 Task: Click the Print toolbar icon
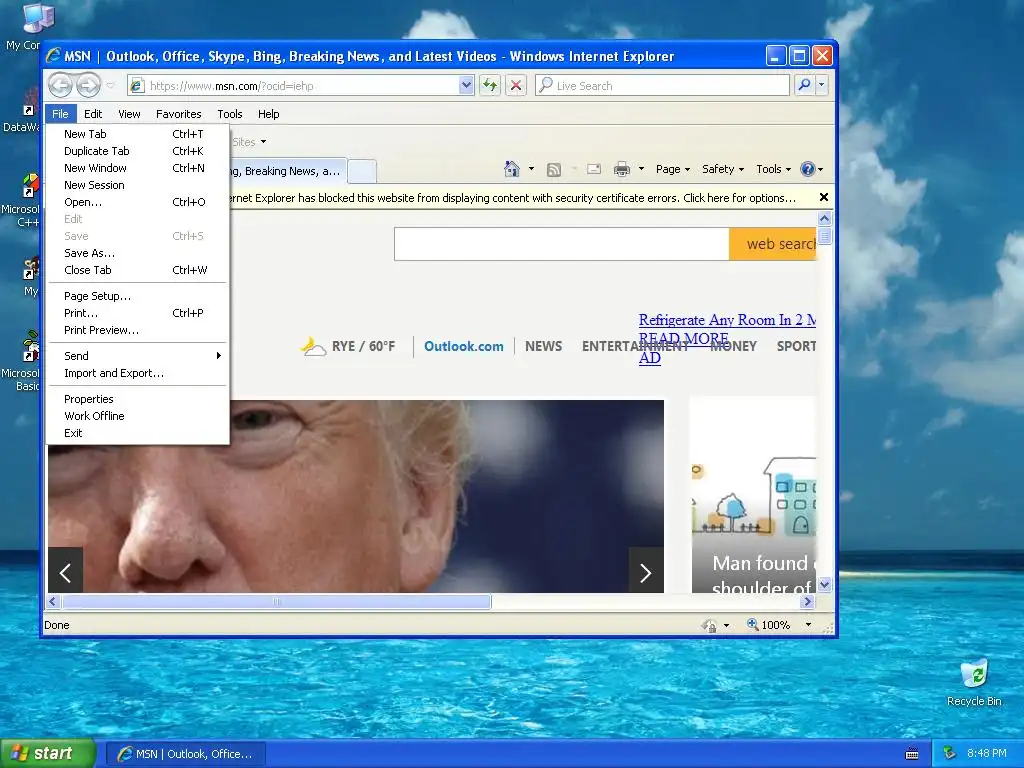(x=622, y=169)
